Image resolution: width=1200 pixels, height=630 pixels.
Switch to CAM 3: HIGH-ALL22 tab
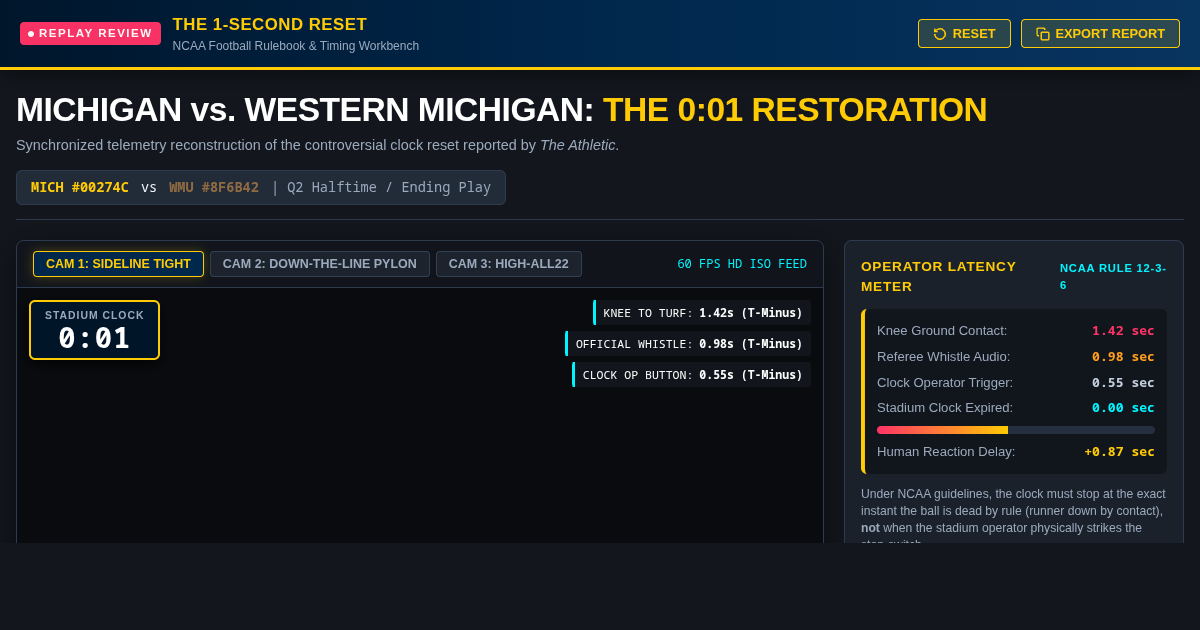click(509, 264)
